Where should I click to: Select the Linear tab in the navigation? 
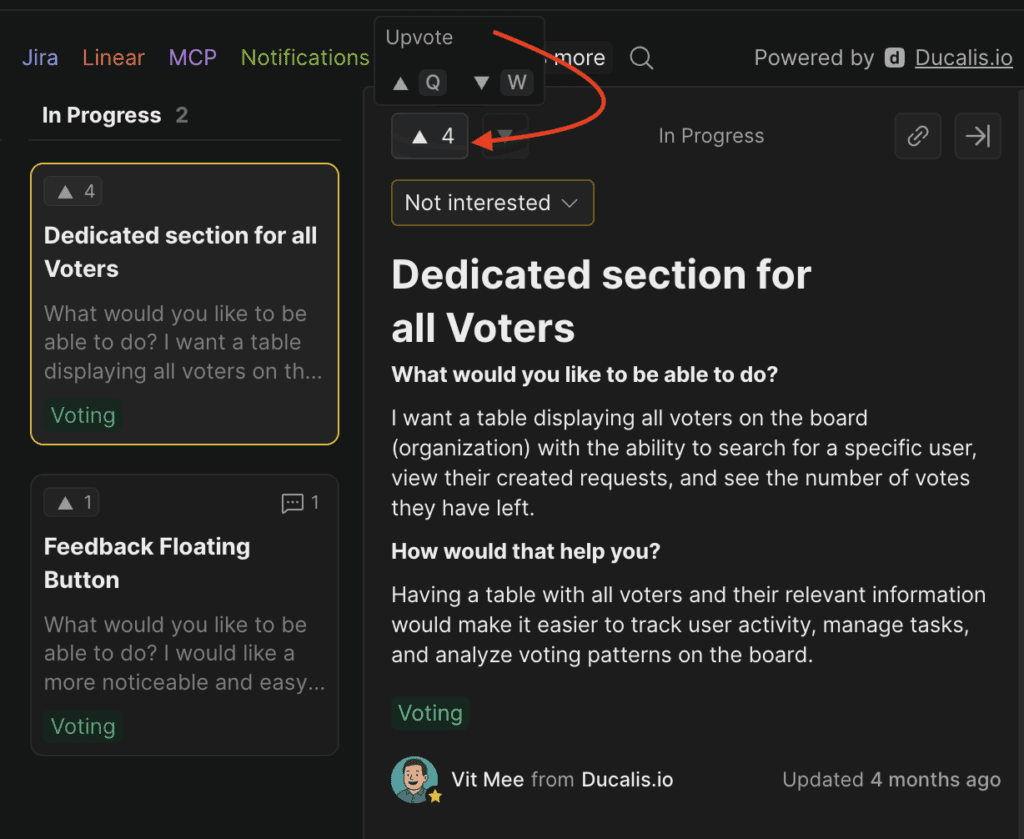pyautogui.click(x=113, y=58)
